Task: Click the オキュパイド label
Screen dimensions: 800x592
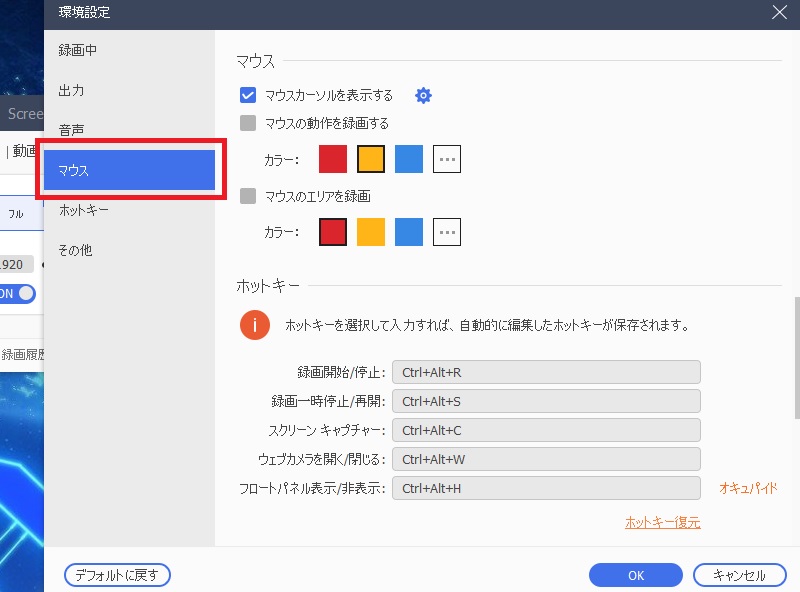Action: point(748,488)
